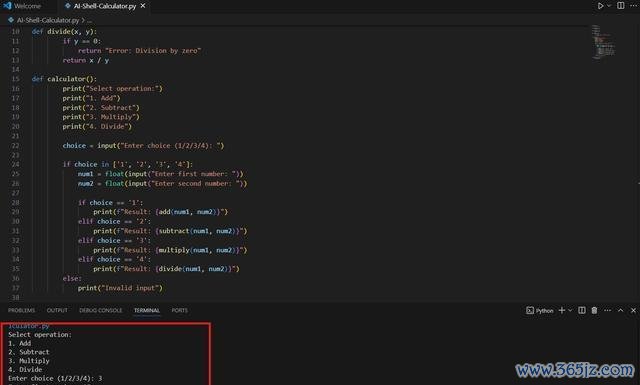Click the code minimap overview
640x385 pixels.
[603, 42]
